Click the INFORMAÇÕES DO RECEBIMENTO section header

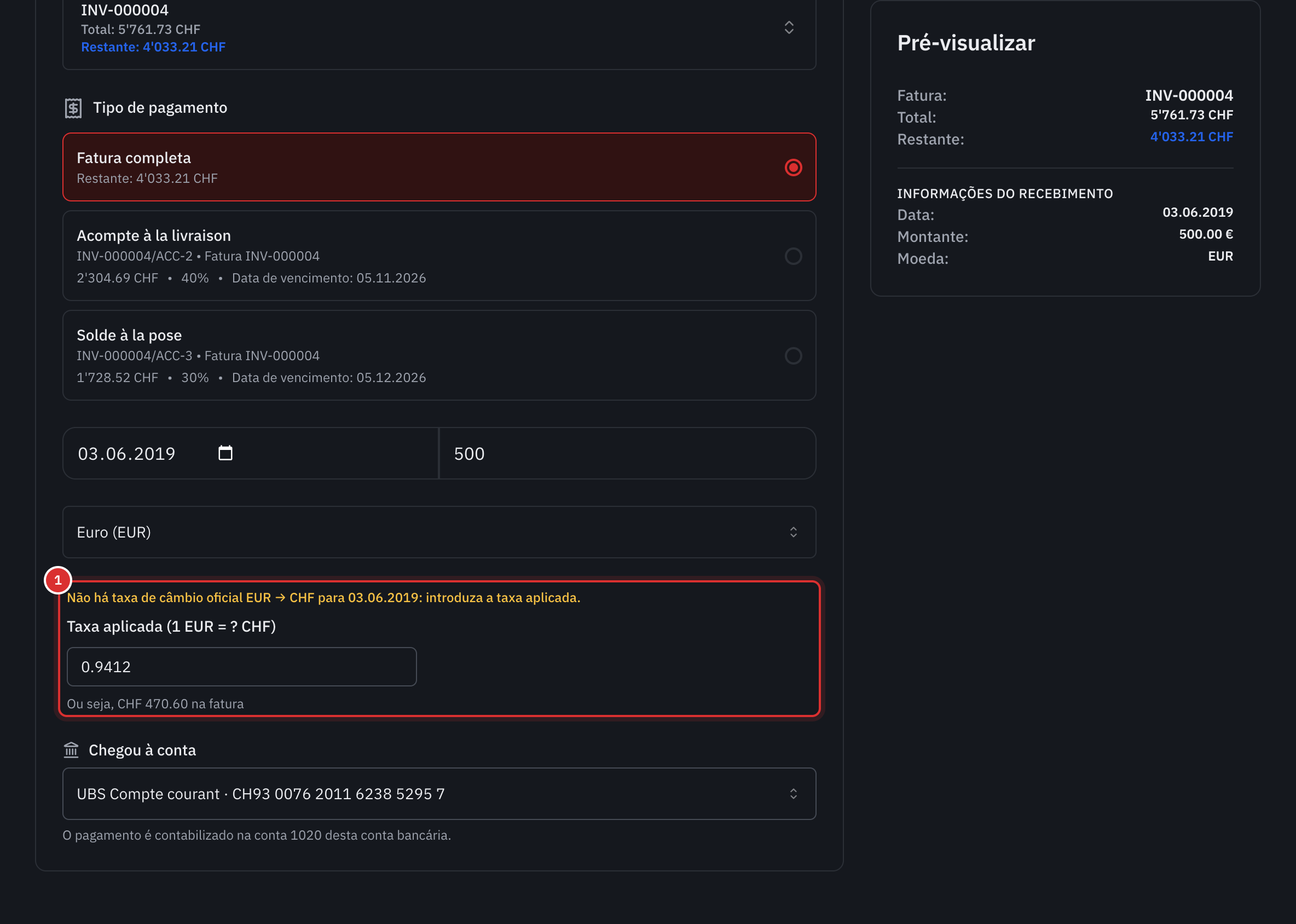pyautogui.click(x=1005, y=193)
